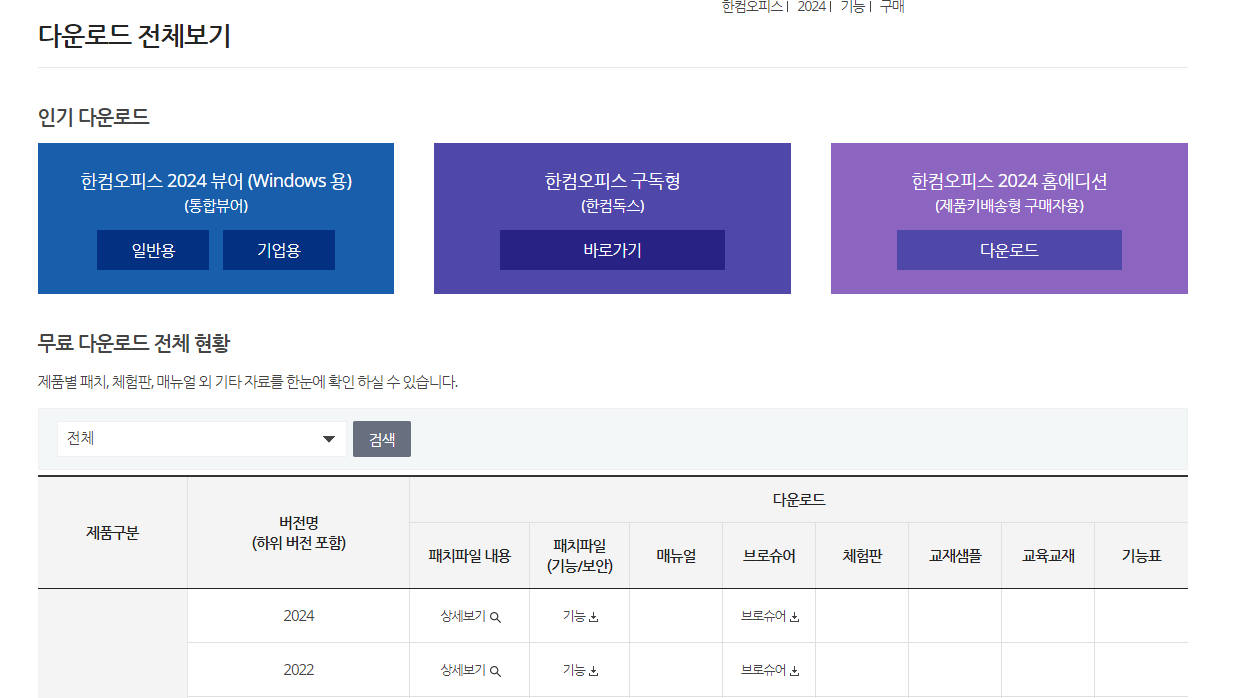Click 기업용 button for 2024 viewer

(279, 250)
